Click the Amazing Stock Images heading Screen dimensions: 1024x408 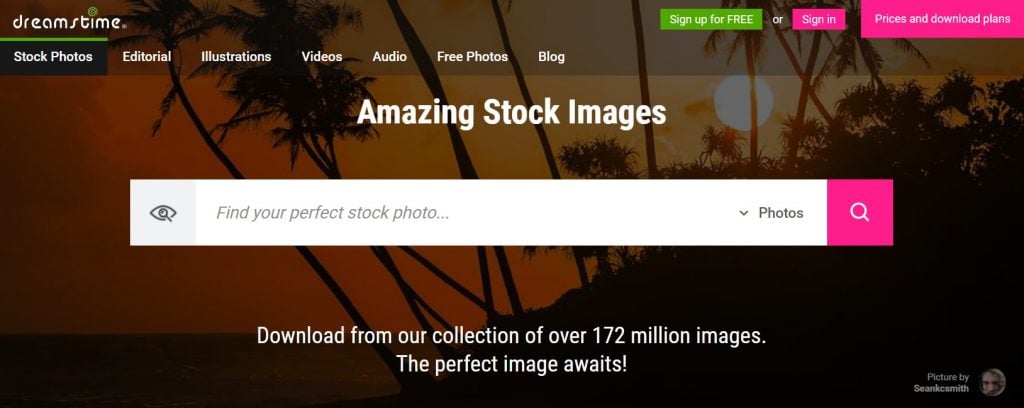(511, 112)
